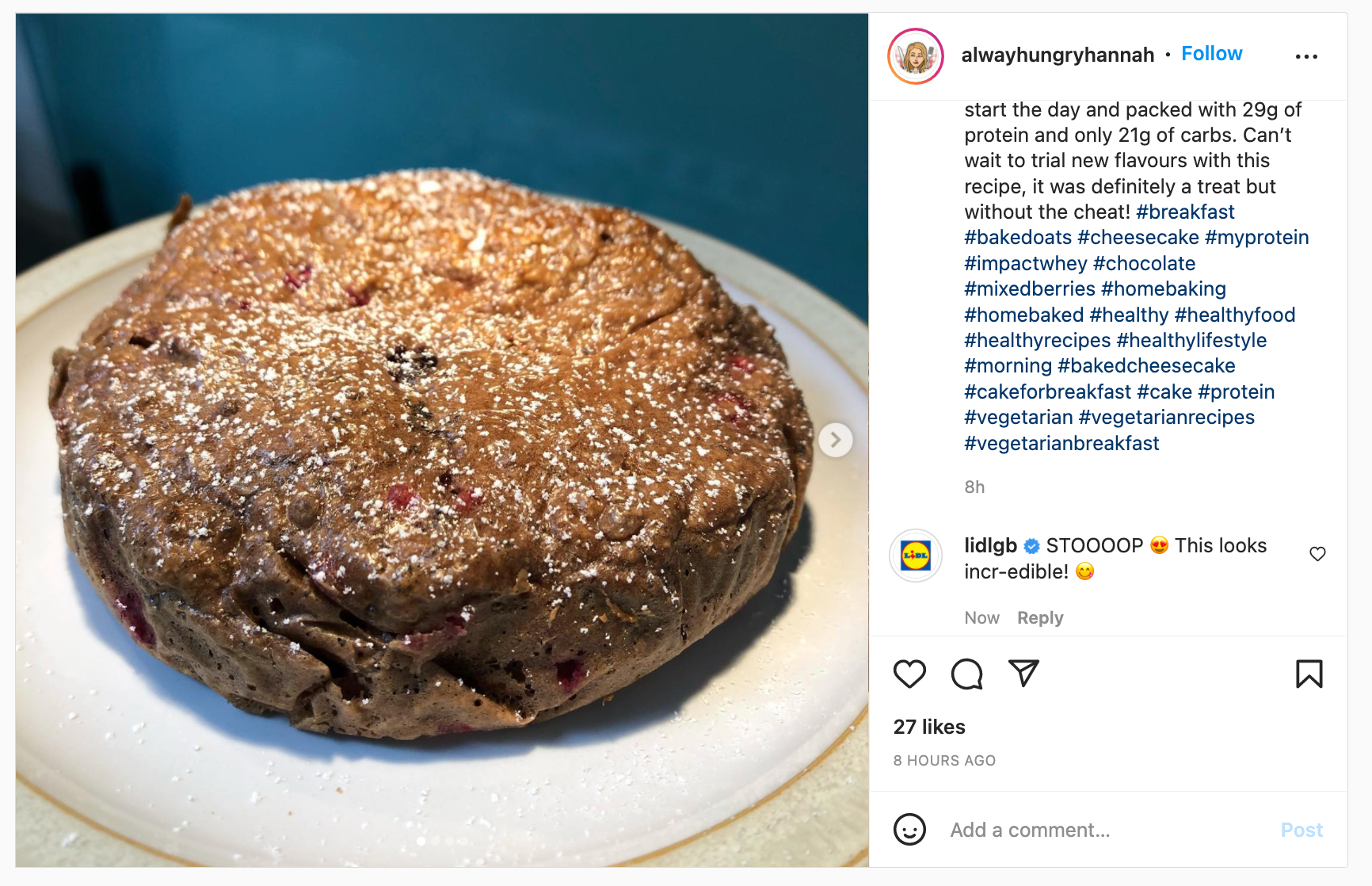Image resolution: width=1372 pixels, height=886 pixels.
Task: Post the comment
Action: tap(1301, 830)
